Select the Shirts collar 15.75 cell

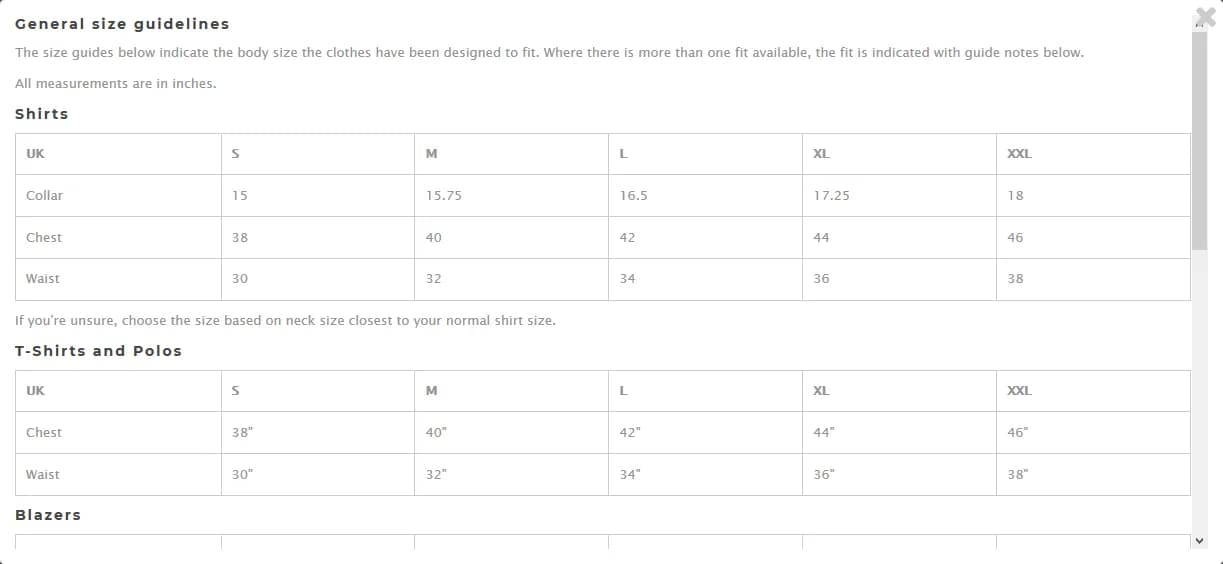point(511,196)
